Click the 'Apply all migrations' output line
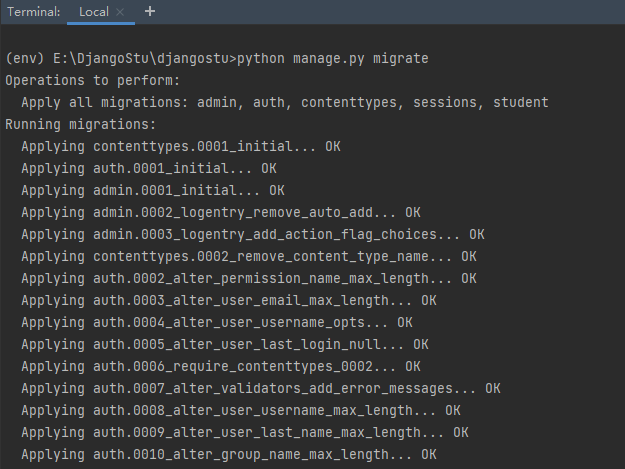Screen dimensions: 625x469 click(284, 103)
